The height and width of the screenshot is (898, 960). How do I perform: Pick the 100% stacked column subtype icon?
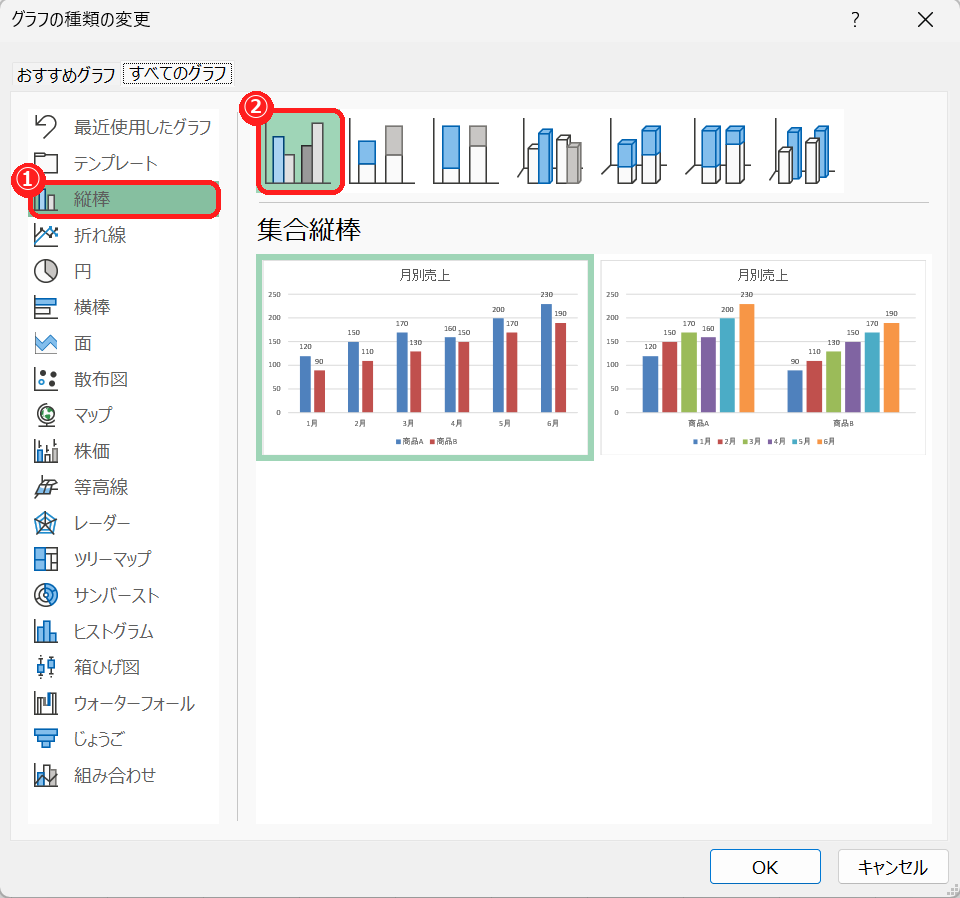click(465, 151)
